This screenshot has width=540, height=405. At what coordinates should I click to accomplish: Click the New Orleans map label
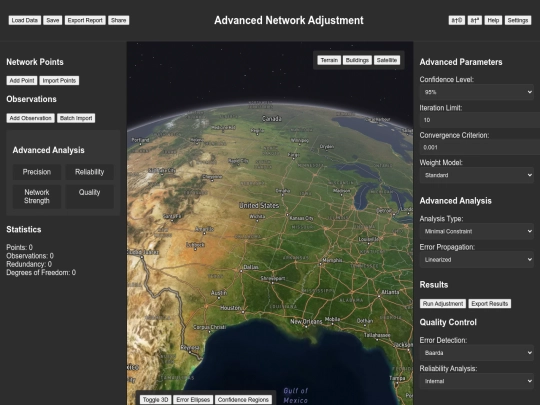[x=306, y=321]
